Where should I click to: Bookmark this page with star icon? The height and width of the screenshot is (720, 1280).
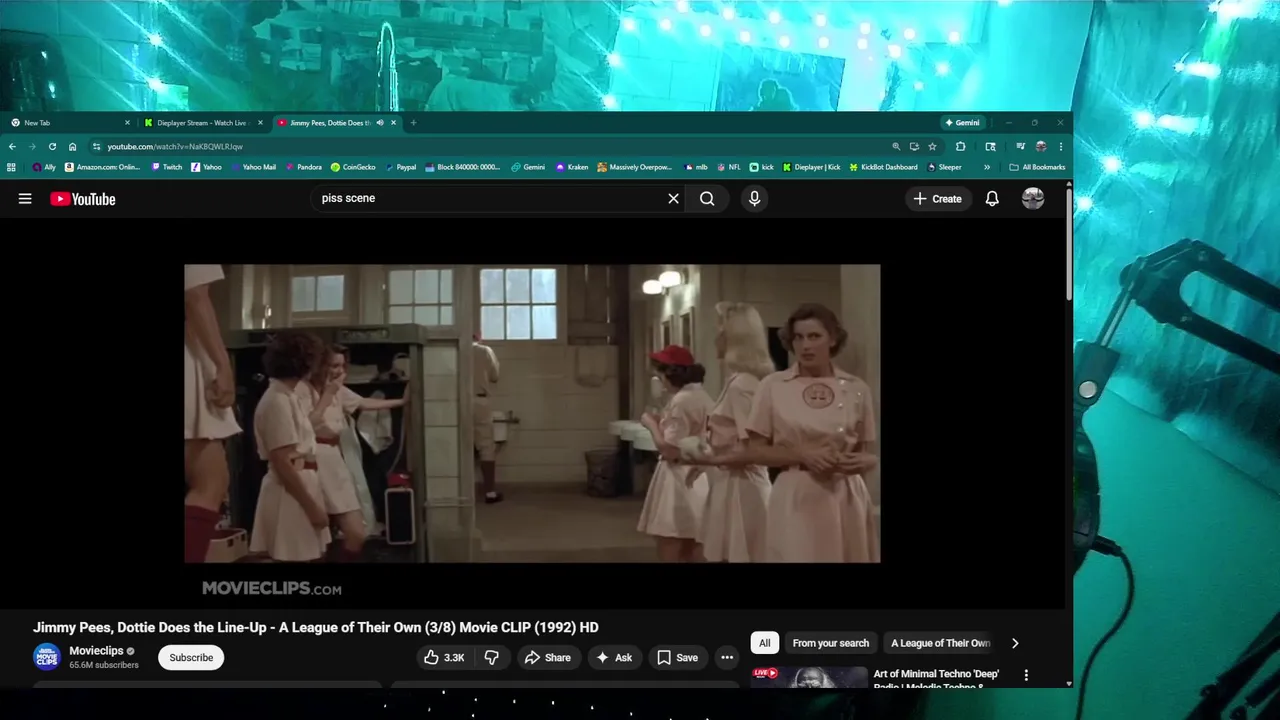932,147
